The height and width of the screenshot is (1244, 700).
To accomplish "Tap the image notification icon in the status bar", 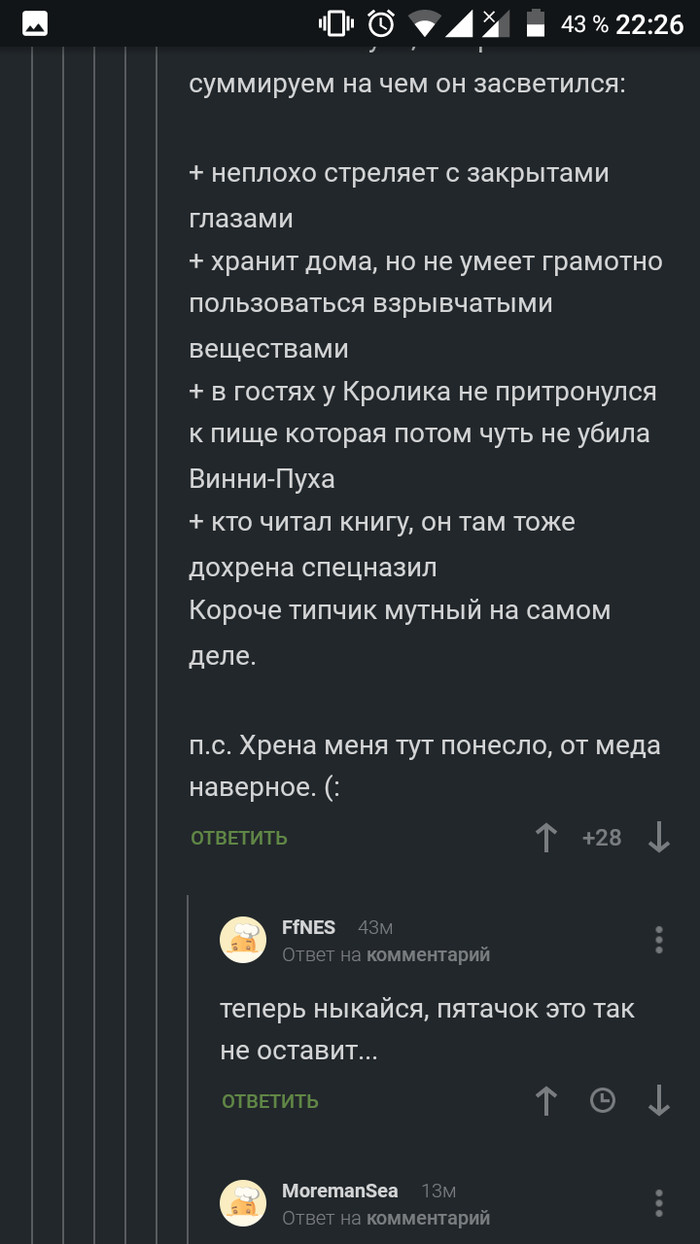I will [35, 24].
